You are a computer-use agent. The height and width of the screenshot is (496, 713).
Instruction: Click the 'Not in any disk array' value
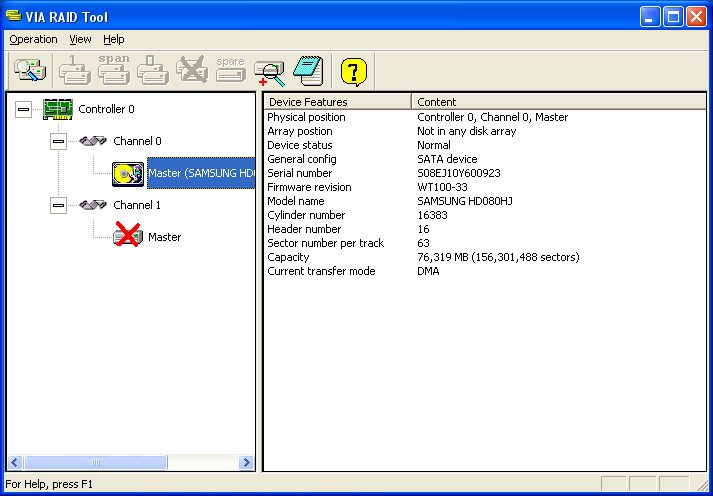467,131
